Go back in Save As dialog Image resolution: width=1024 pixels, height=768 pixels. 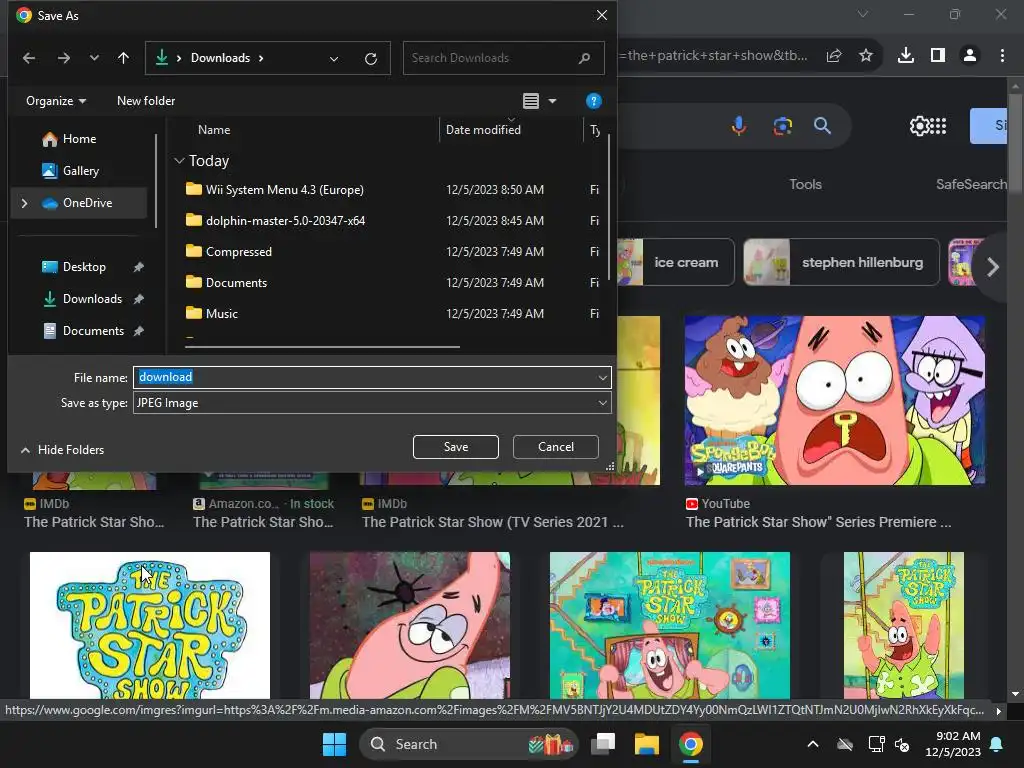click(x=29, y=58)
